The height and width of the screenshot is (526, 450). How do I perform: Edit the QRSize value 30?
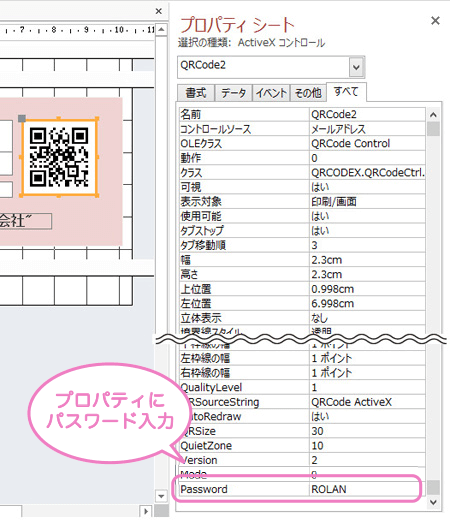click(x=367, y=431)
